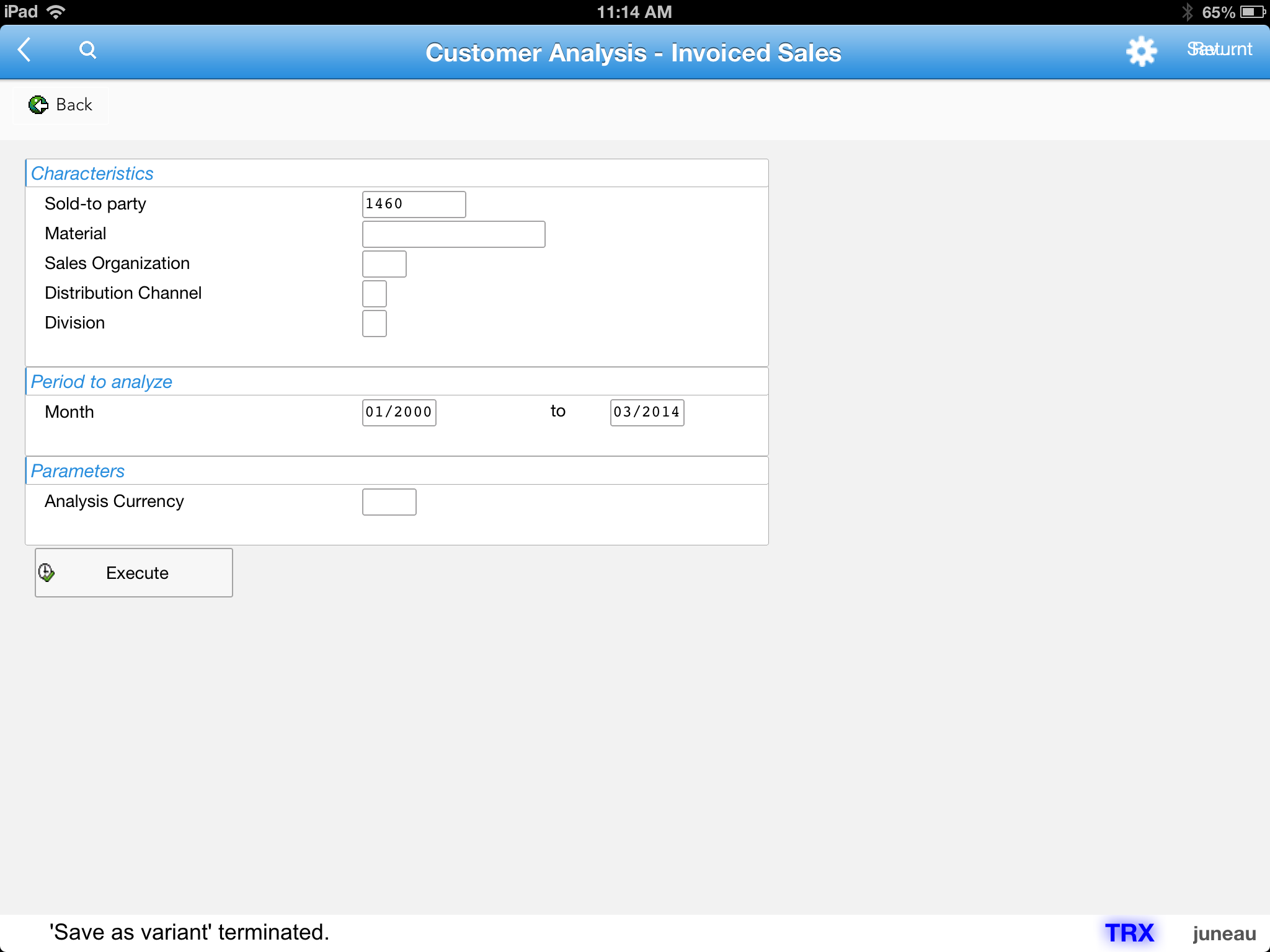Open settings via the gear icon
Screen dimensions: 1270x952
1141,51
